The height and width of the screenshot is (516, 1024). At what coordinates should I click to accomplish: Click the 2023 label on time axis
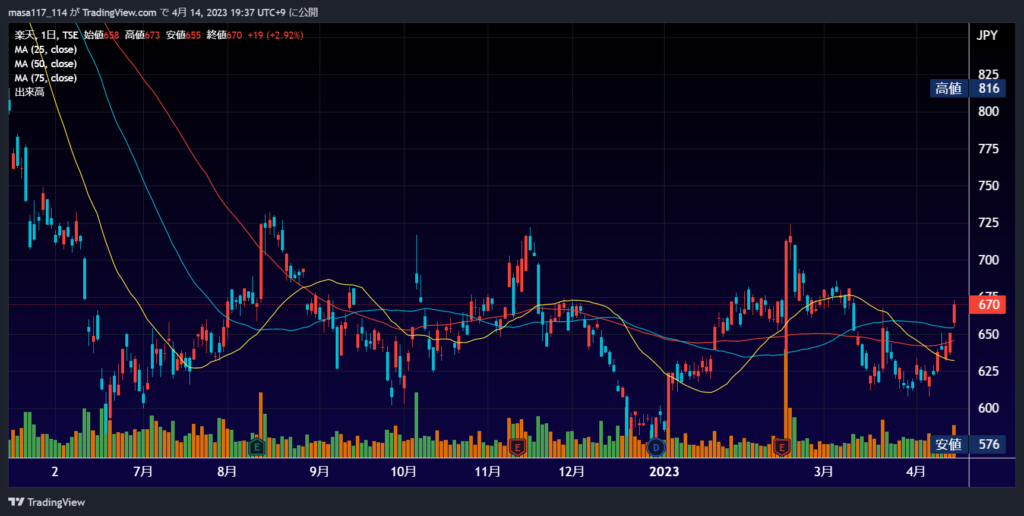click(x=664, y=472)
